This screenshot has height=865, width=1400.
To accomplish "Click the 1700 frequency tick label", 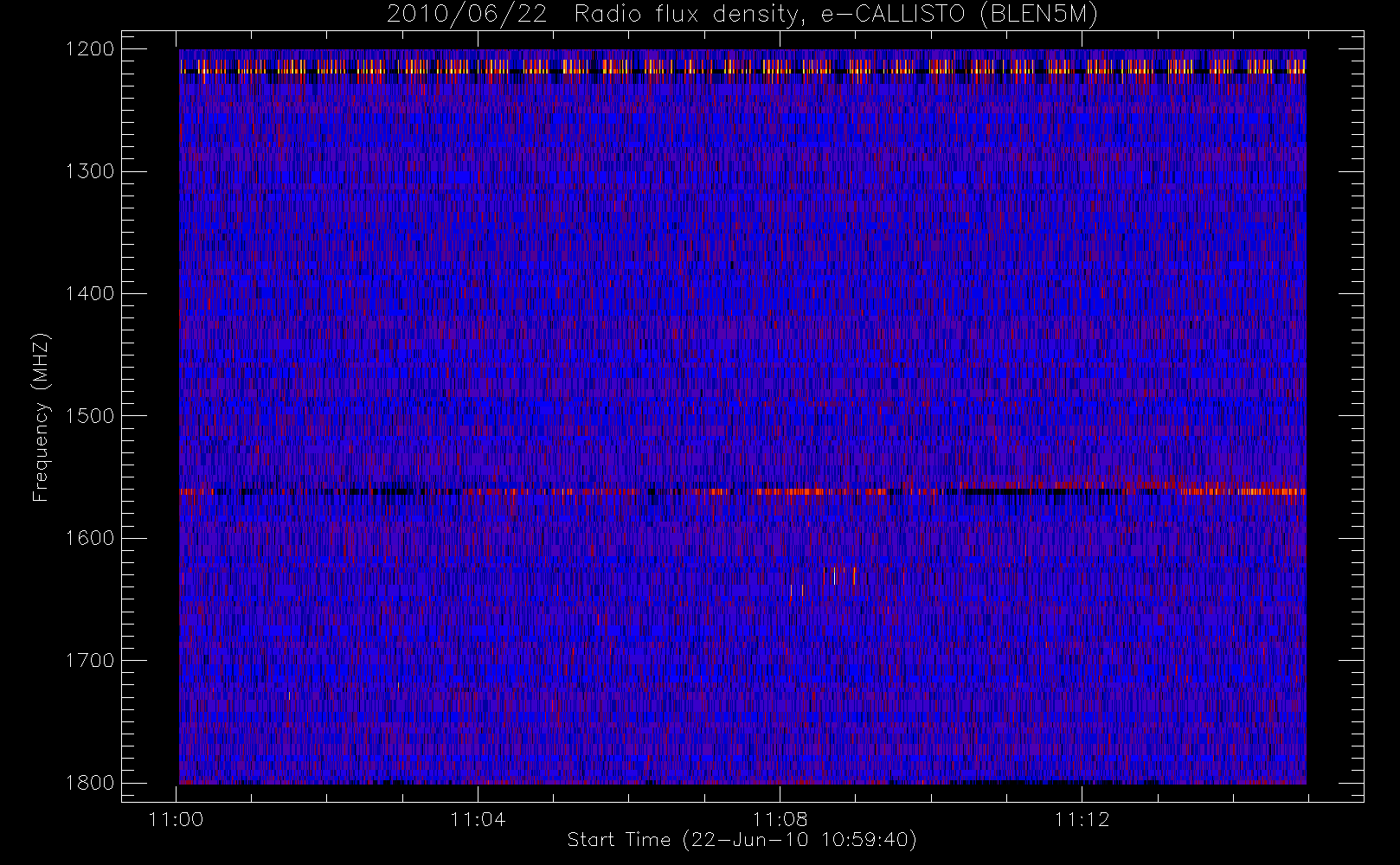I will pos(90,660).
